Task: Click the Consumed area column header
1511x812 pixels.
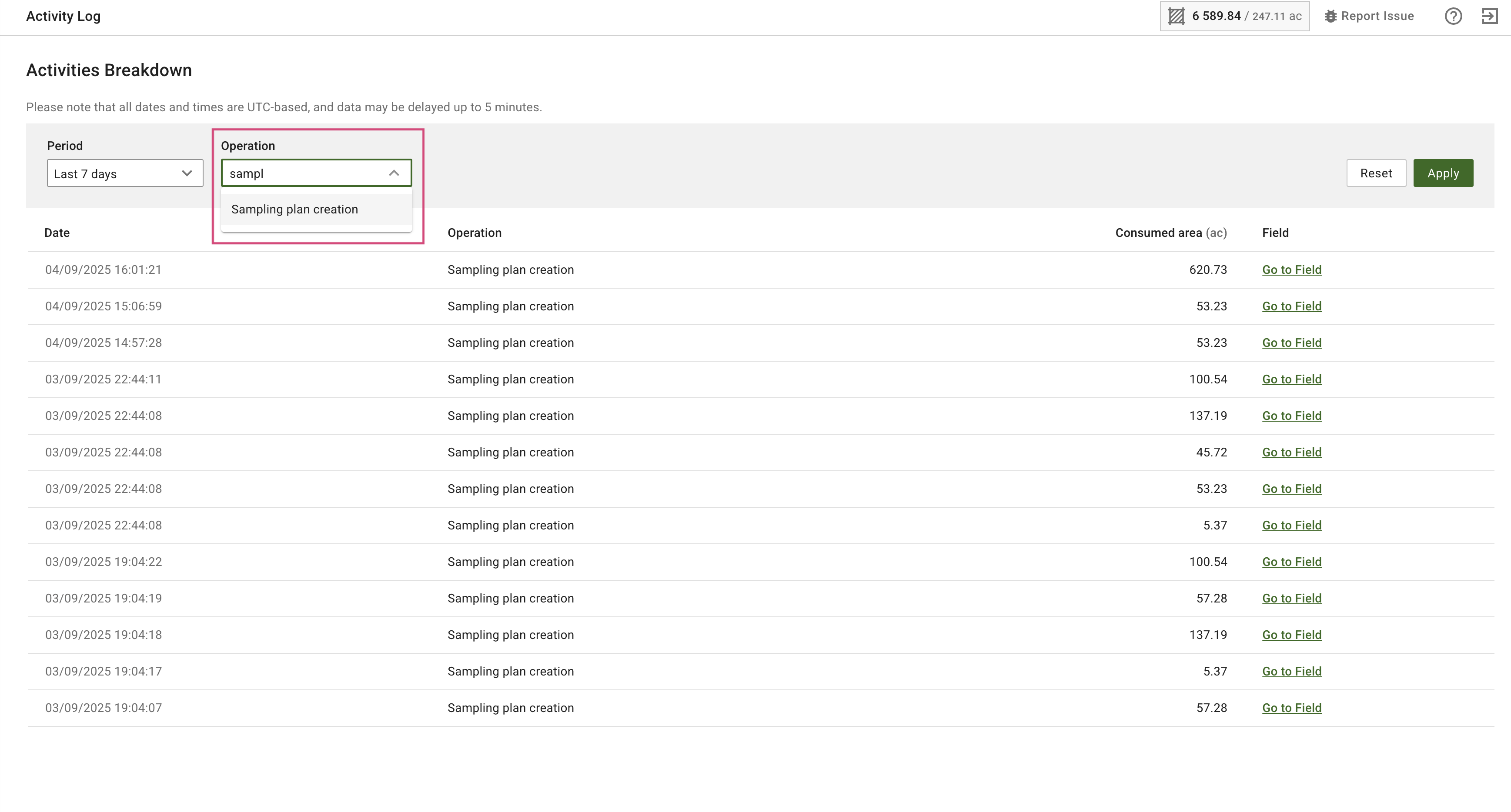Action: [x=1170, y=233]
